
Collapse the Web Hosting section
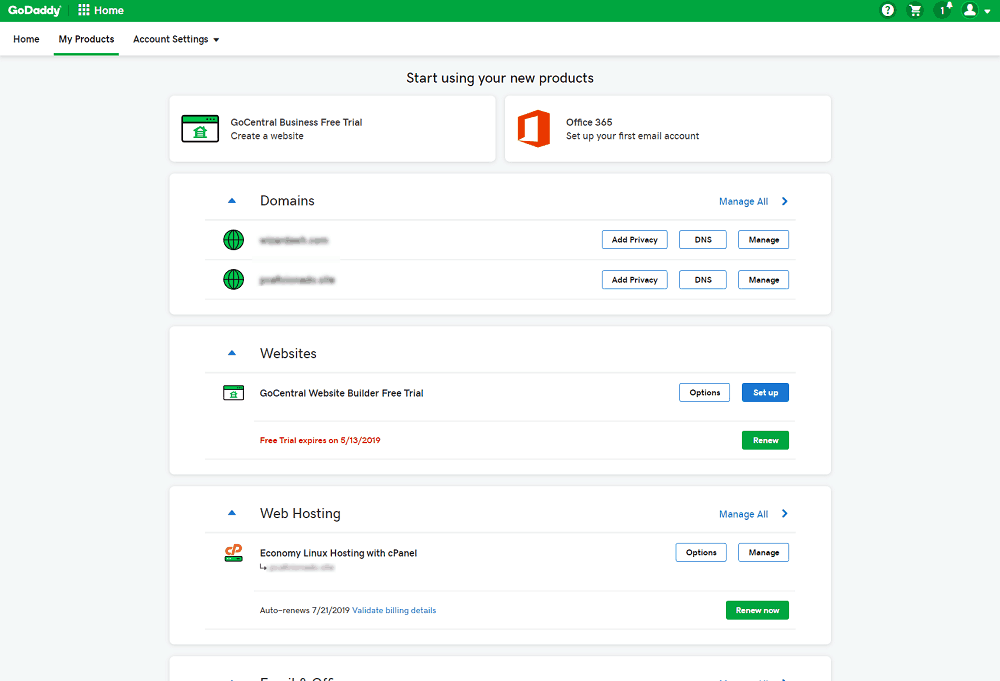(x=232, y=513)
